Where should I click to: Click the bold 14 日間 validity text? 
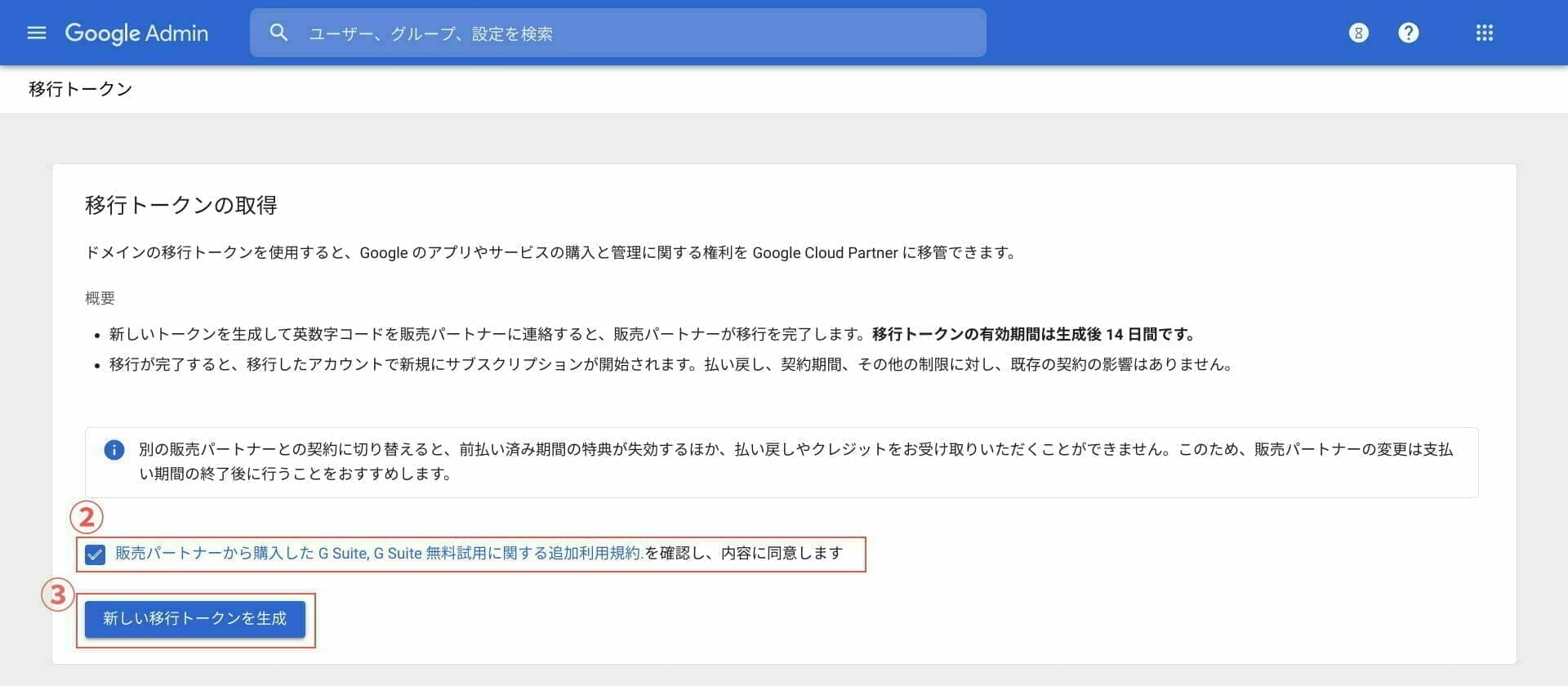(x=1034, y=334)
